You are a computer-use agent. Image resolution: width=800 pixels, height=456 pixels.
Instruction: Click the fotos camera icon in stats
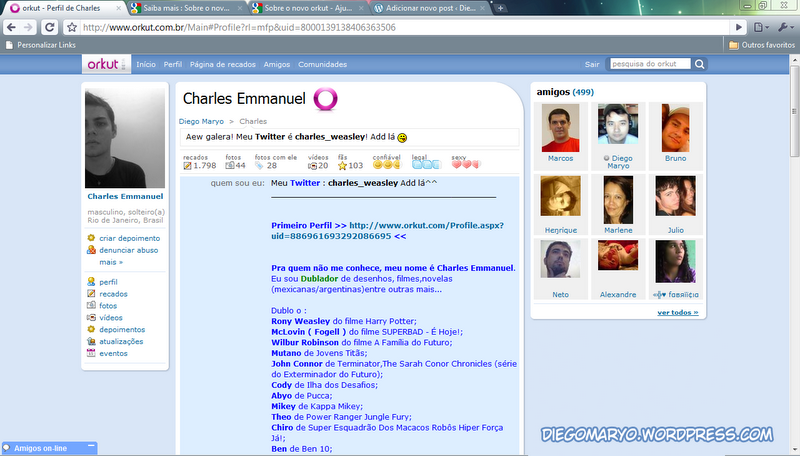coord(230,165)
